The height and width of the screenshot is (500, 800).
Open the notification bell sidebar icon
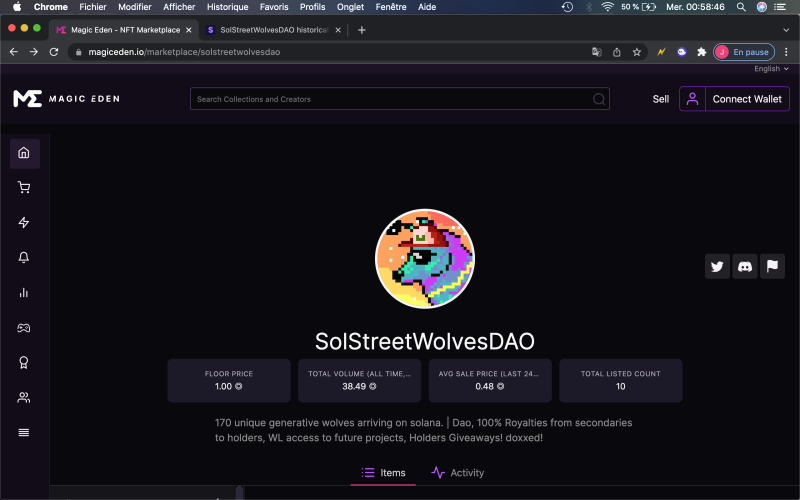(24, 257)
